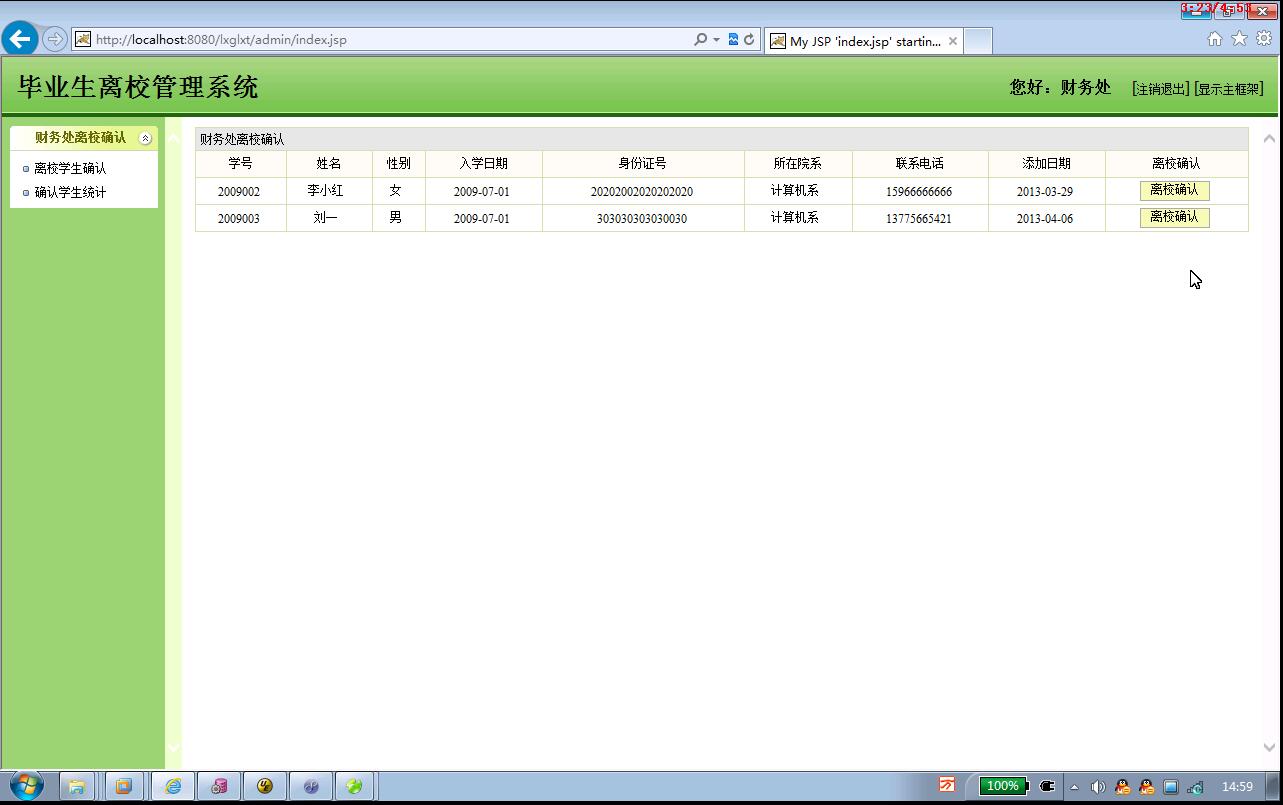This screenshot has width=1283, height=805.
Task: Click the taskbar clock showing 14:59
Action: [x=1237, y=787]
